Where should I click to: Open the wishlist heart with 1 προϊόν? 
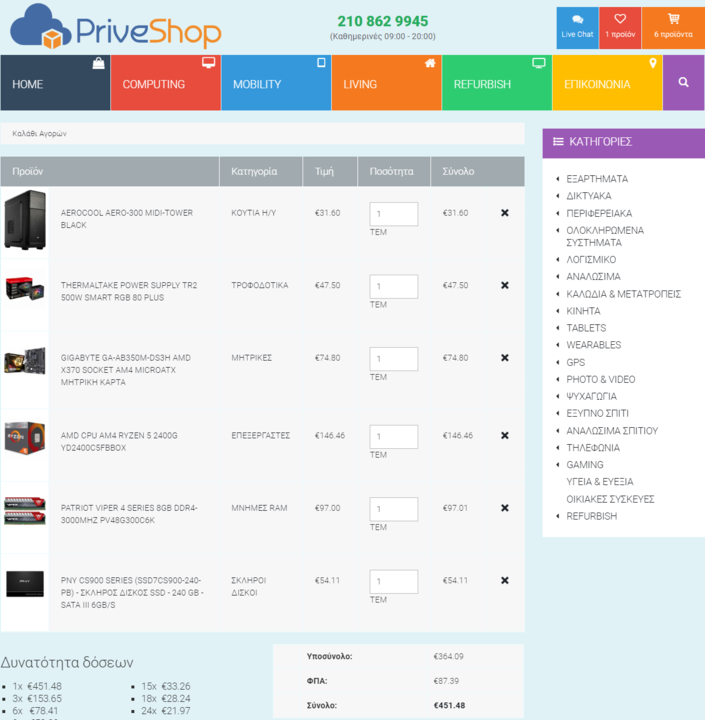point(620,28)
